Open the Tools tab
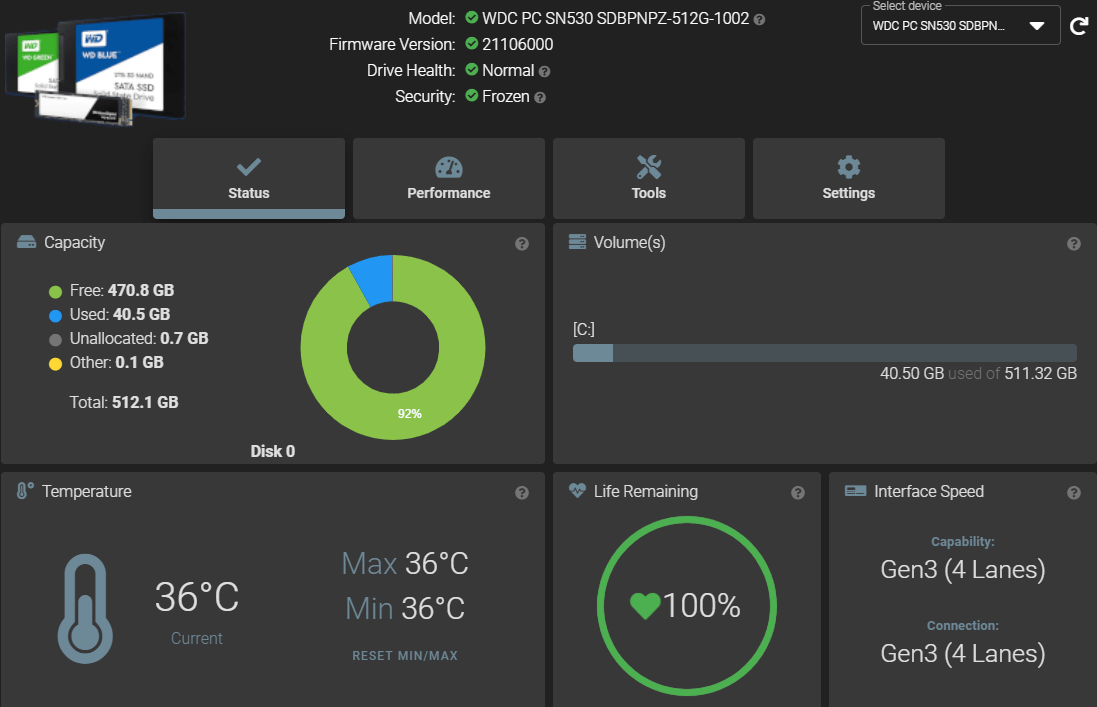Screen dimensions: 1097x707 [649, 178]
